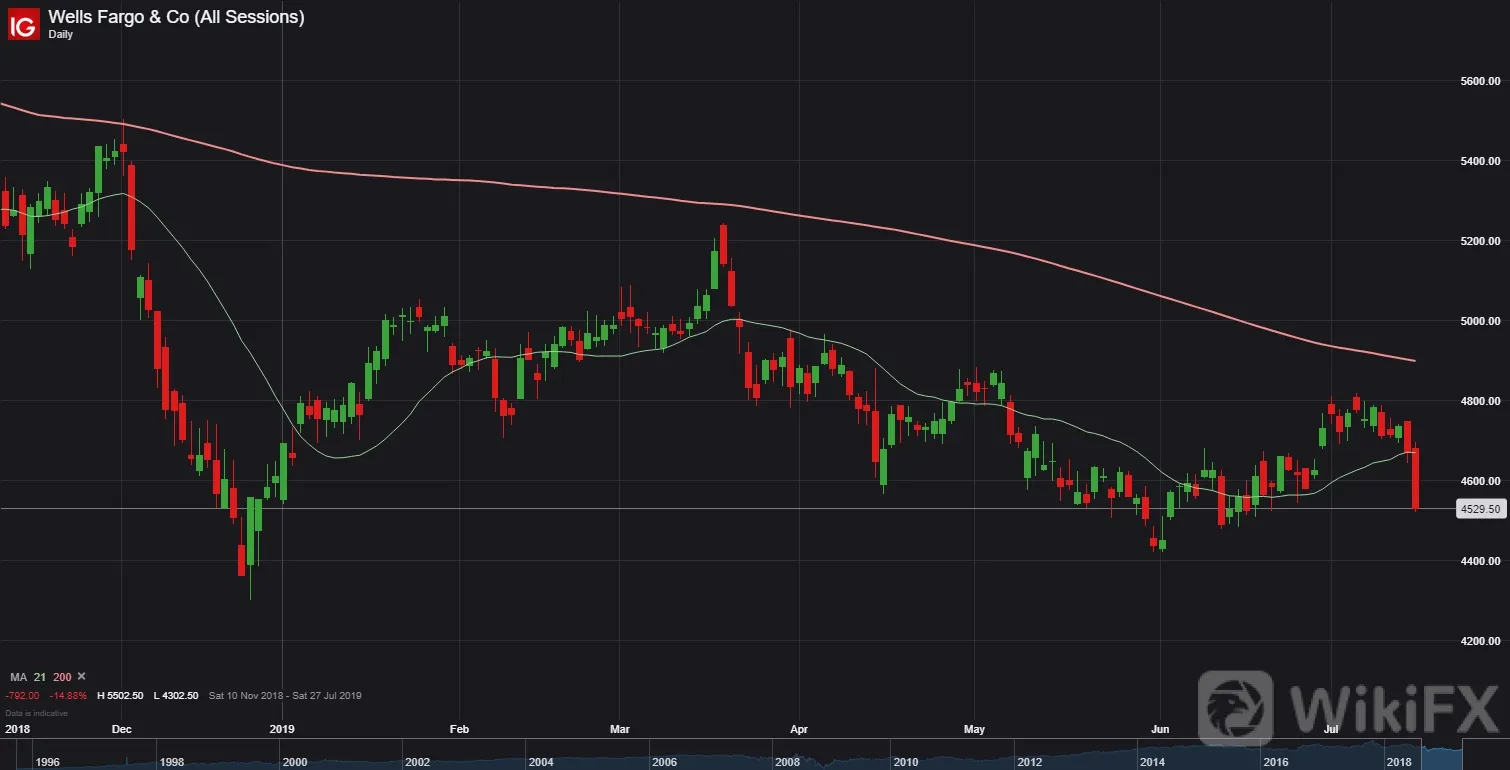Click the current price tag 4529.50

pos(1481,509)
